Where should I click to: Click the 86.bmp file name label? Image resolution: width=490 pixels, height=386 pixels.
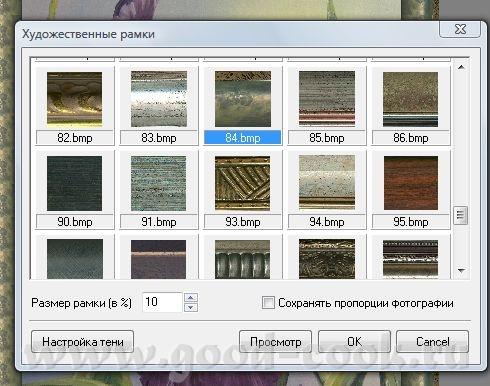411,138
